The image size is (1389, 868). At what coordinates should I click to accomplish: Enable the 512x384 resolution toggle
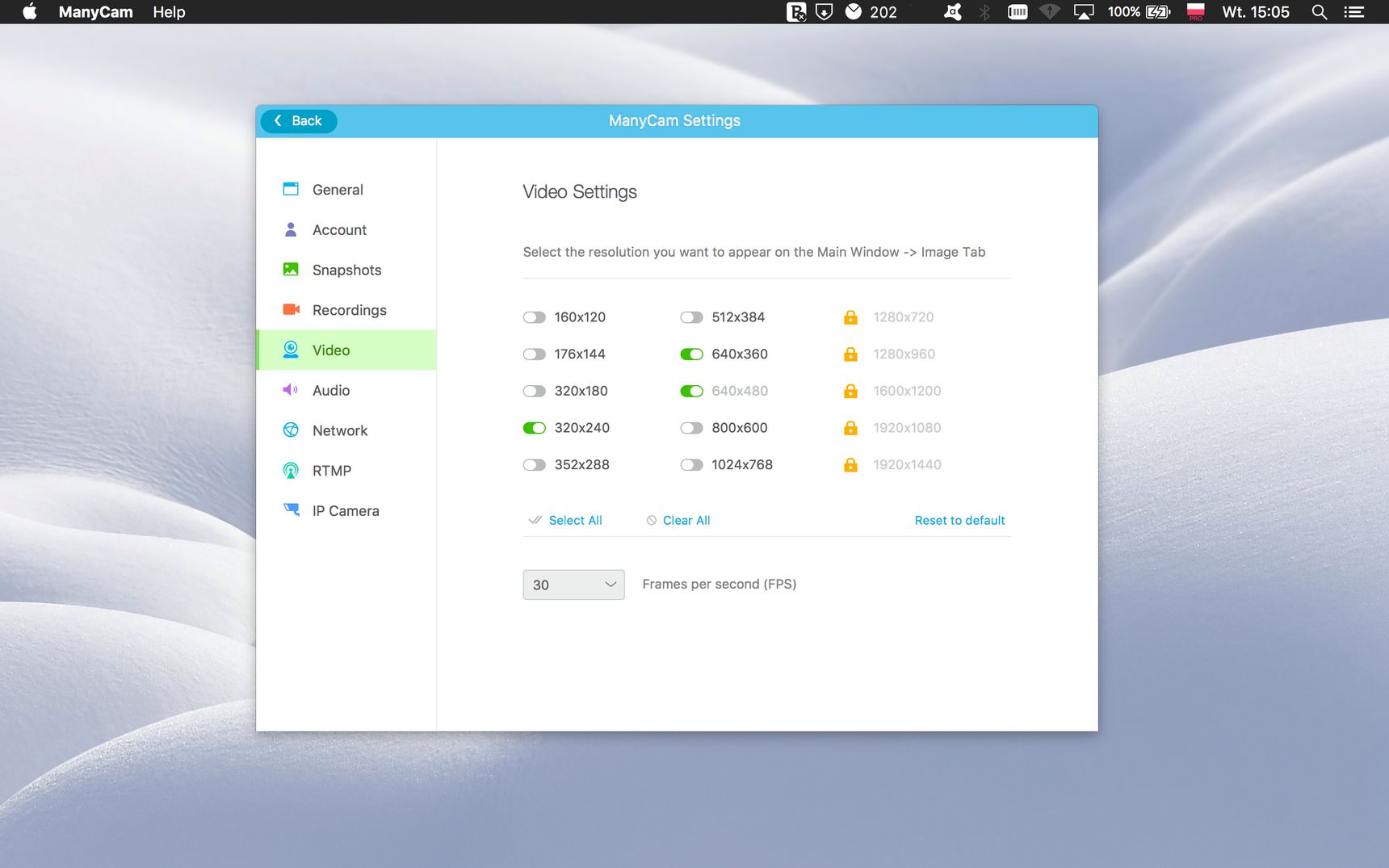click(x=691, y=317)
